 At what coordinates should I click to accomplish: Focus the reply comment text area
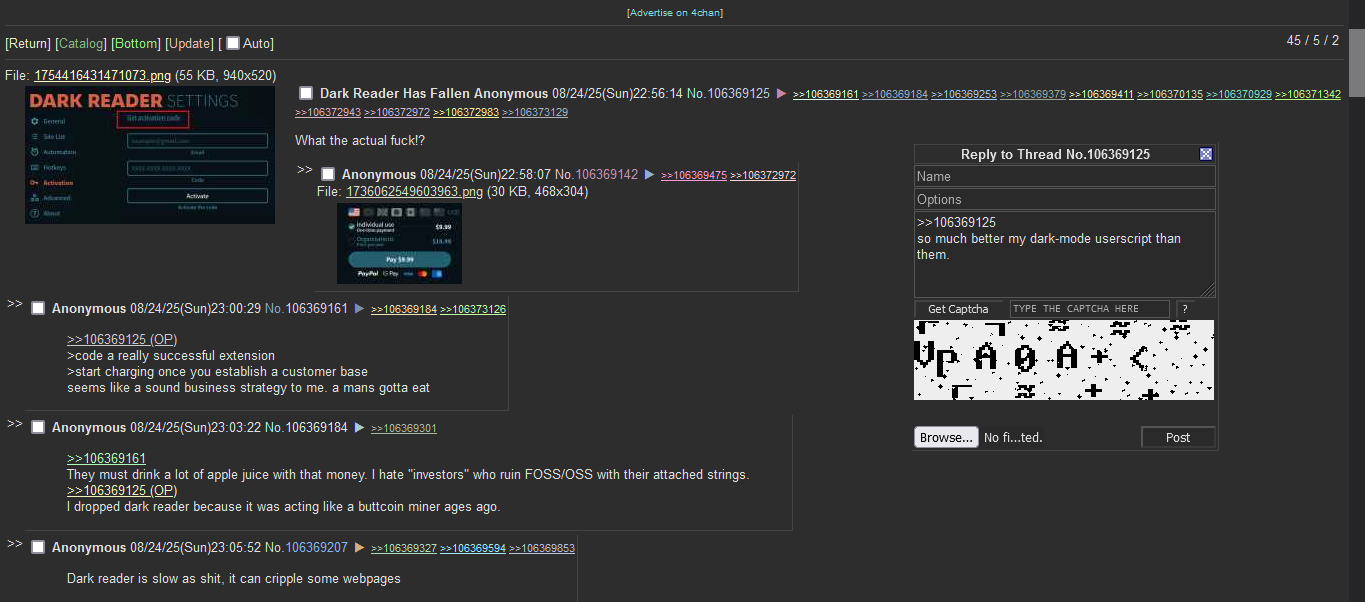pyautogui.click(x=1065, y=254)
